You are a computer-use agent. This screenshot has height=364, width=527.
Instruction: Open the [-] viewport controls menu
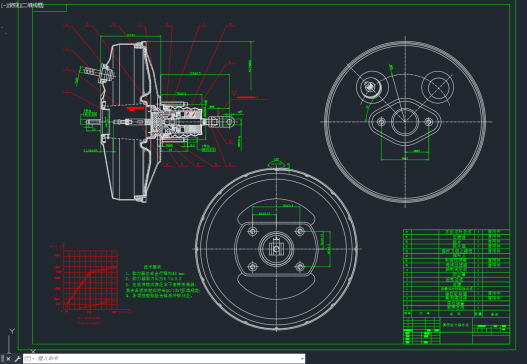point(4,5)
